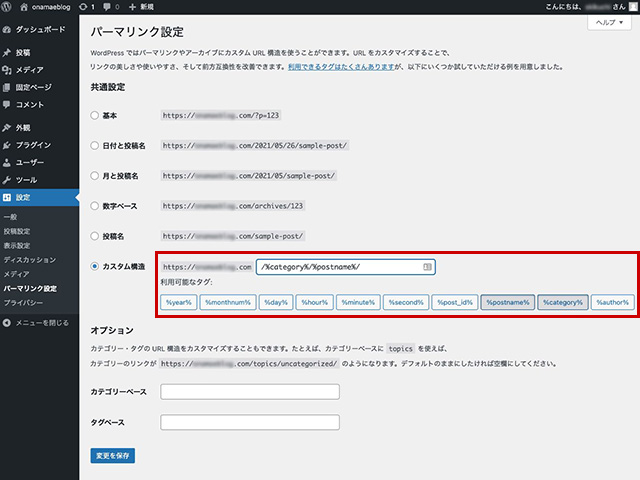Click the ユーザー person icon
Image resolution: width=640 pixels, height=480 pixels.
(7, 163)
